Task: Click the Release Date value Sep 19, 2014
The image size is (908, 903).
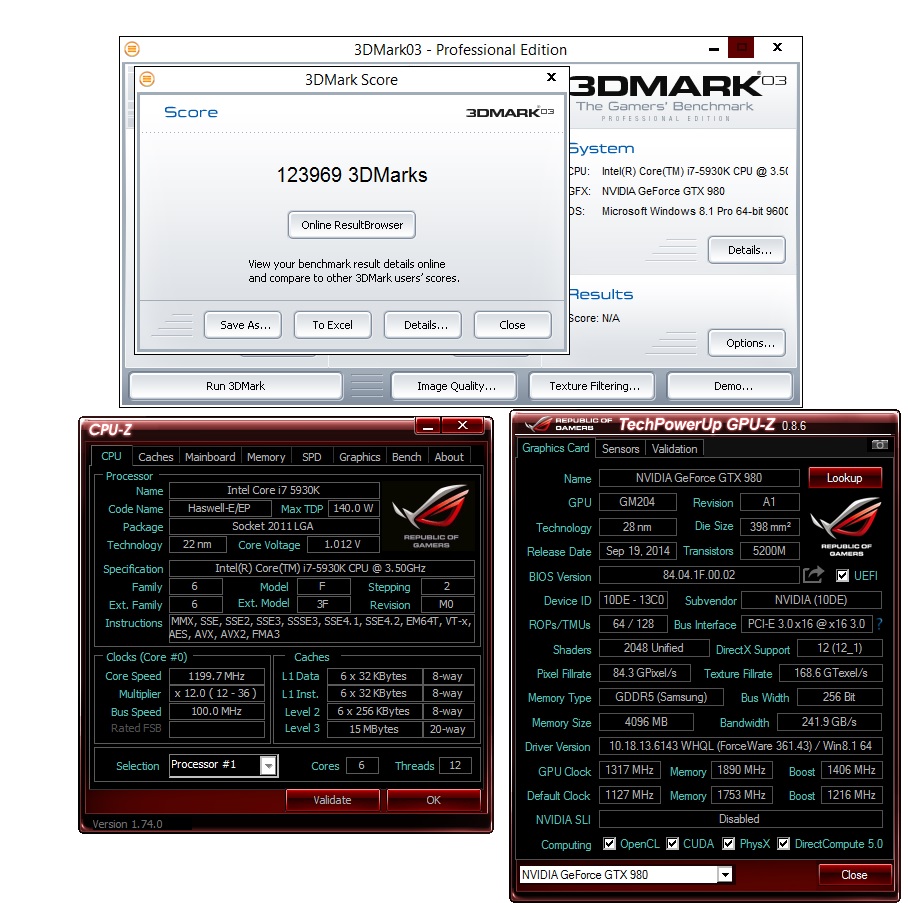Action: pos(638,551)
